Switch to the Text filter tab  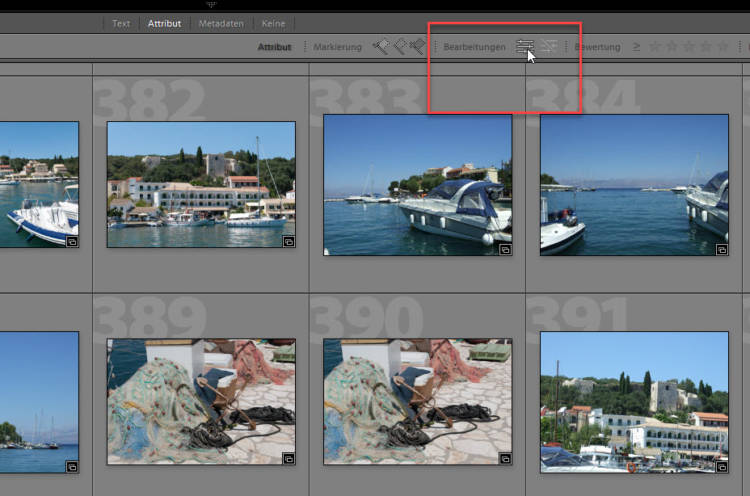(x=120, y=23)
